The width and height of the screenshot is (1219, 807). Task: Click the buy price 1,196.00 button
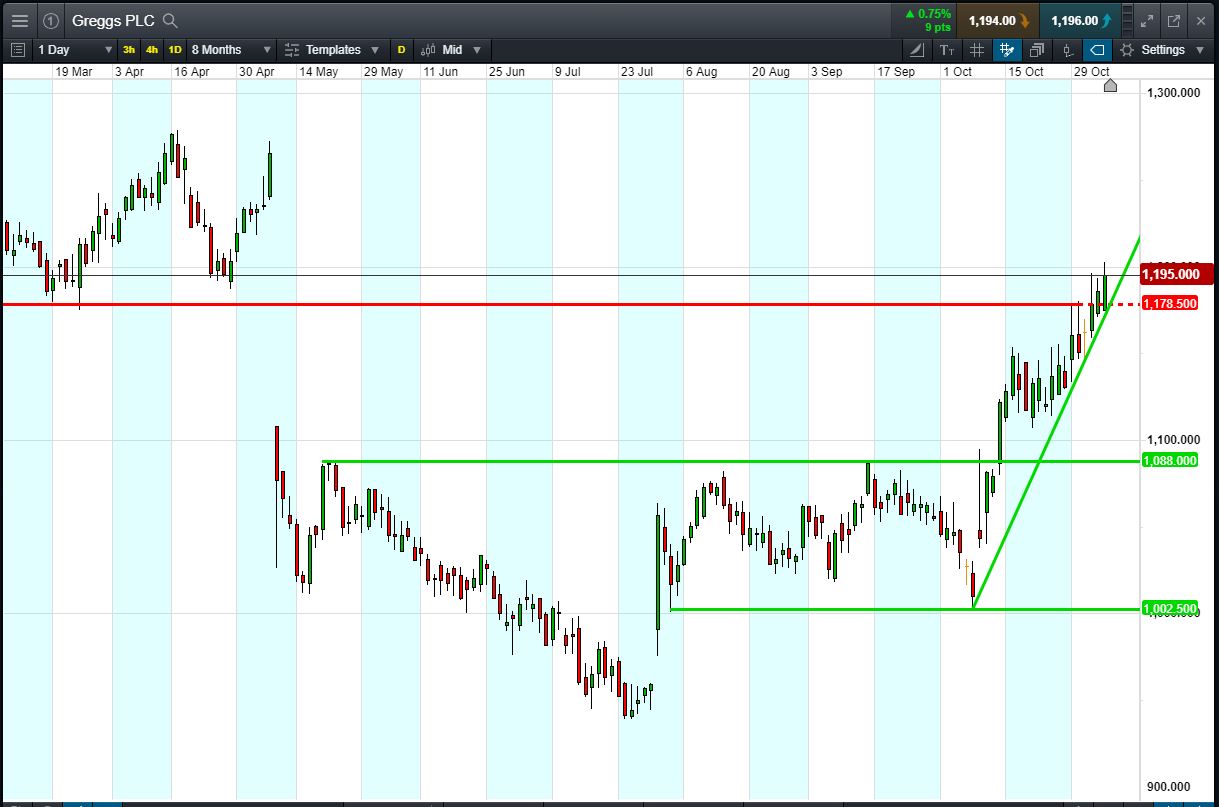(x=1080, y=20)
